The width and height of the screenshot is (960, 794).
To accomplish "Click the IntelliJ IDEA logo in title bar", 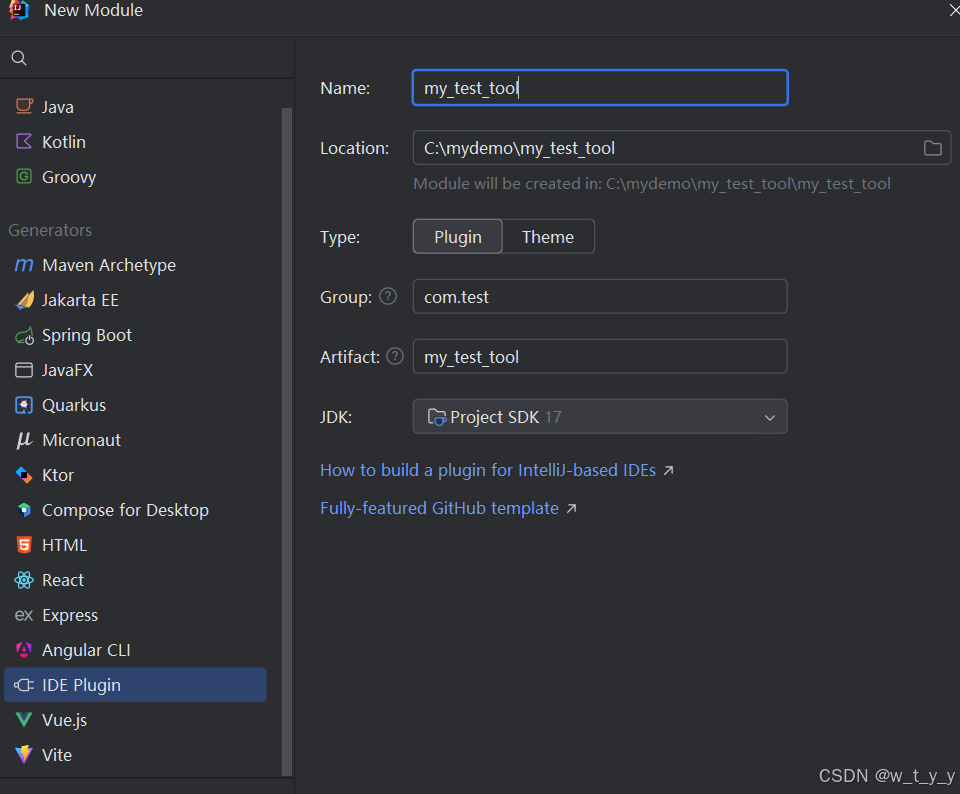I will tap(20, 10).
